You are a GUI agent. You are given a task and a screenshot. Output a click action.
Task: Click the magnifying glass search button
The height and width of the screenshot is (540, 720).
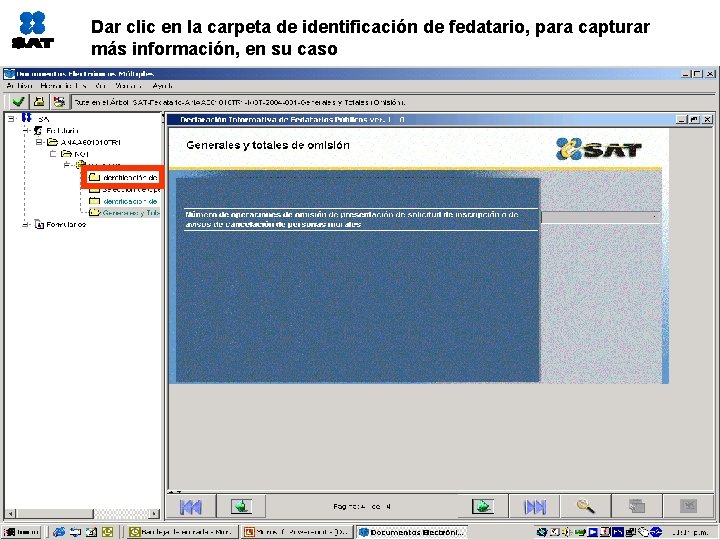click(x=585, y=507)
